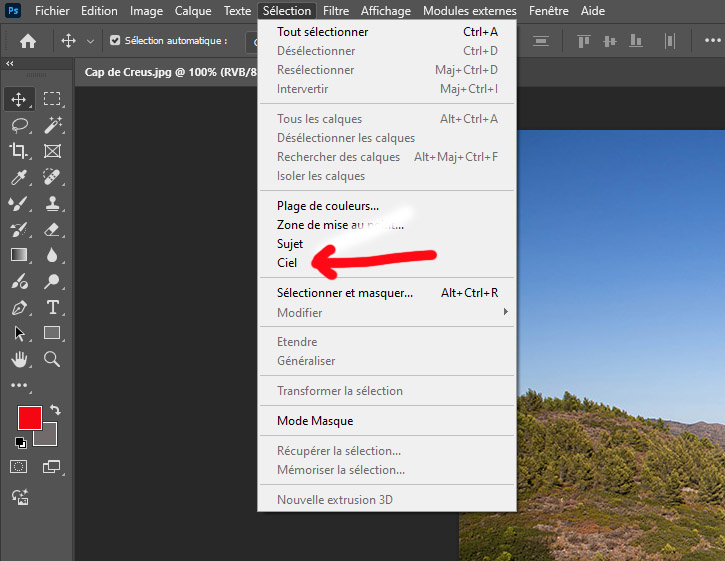Choose Mode Masque entry
The height and width of the screenshot is (561, 725).
[387, 421]
